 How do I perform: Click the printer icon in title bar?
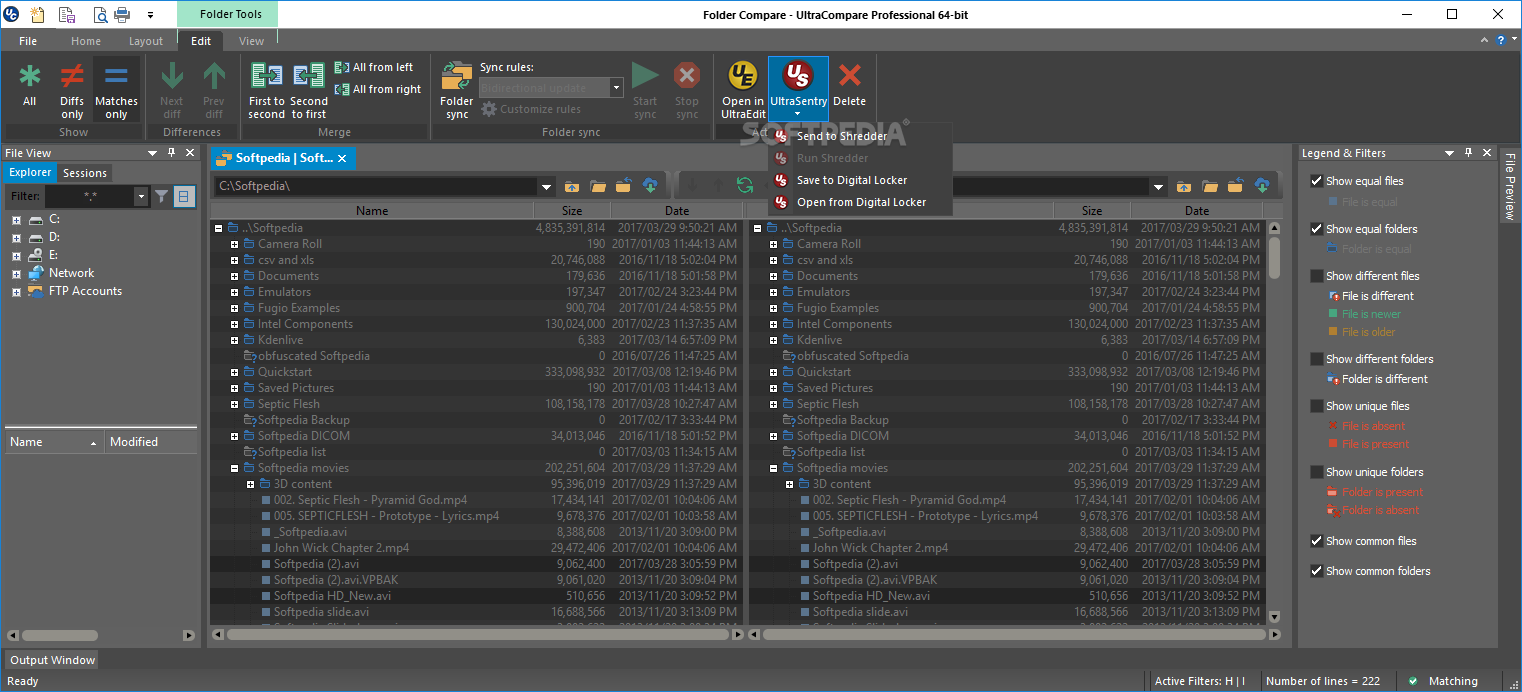coord(122,14)
